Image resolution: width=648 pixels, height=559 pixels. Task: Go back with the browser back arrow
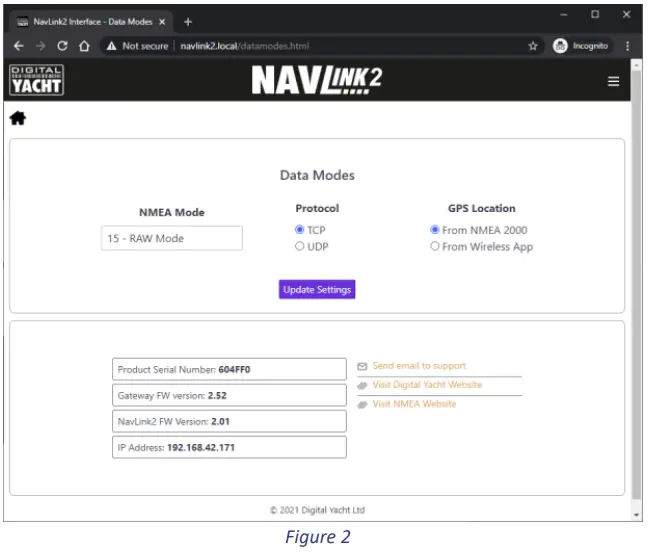(19, 46)
